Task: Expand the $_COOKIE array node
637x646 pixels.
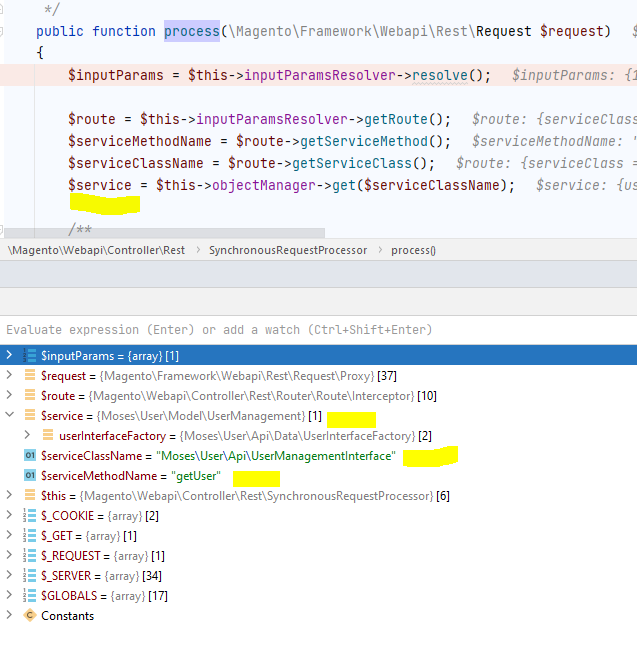Action: (10, 515)
